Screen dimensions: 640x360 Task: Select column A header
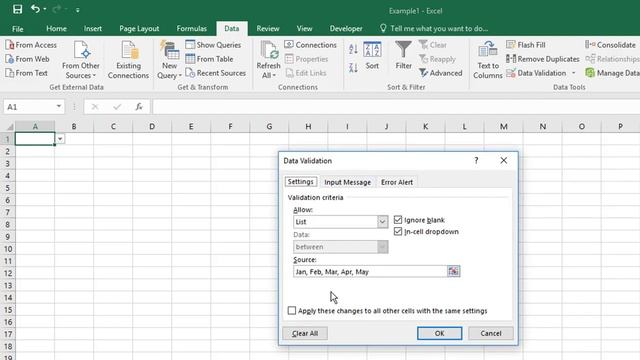[x=35, y=127]
